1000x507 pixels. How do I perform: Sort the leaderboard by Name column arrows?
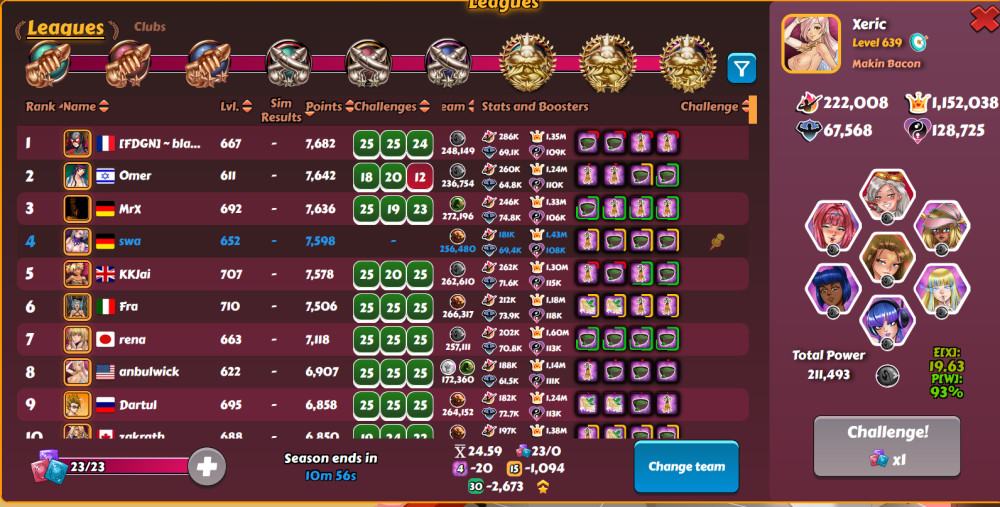pos(104,107)
